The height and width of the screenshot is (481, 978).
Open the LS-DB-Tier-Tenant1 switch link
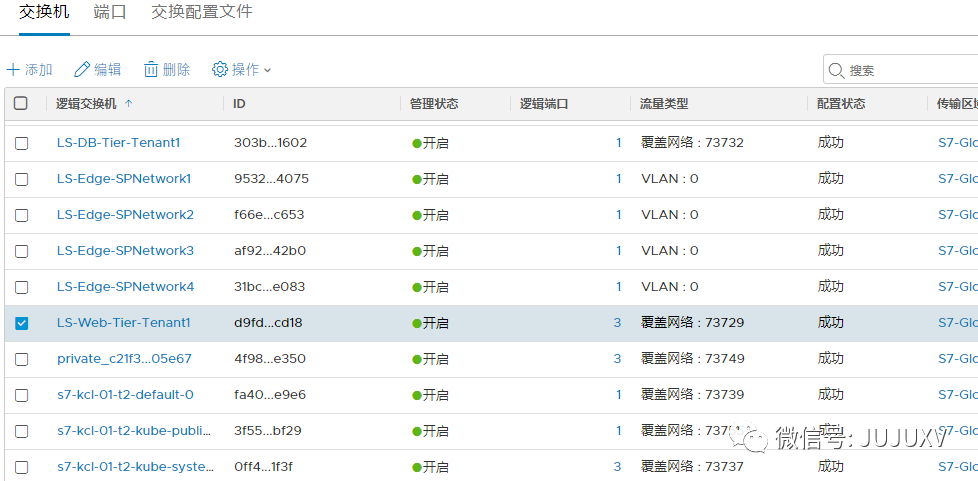click(118, 143)
